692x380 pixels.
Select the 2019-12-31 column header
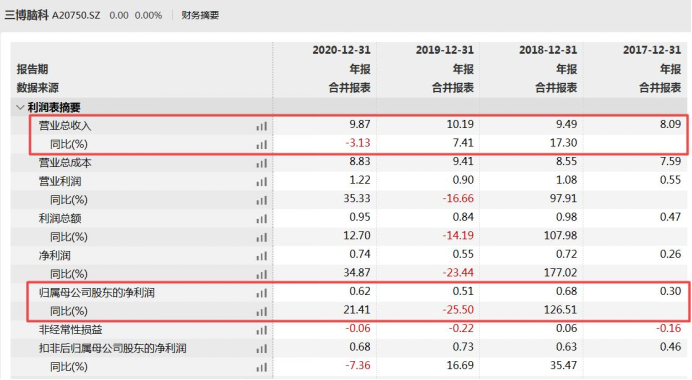444,50
